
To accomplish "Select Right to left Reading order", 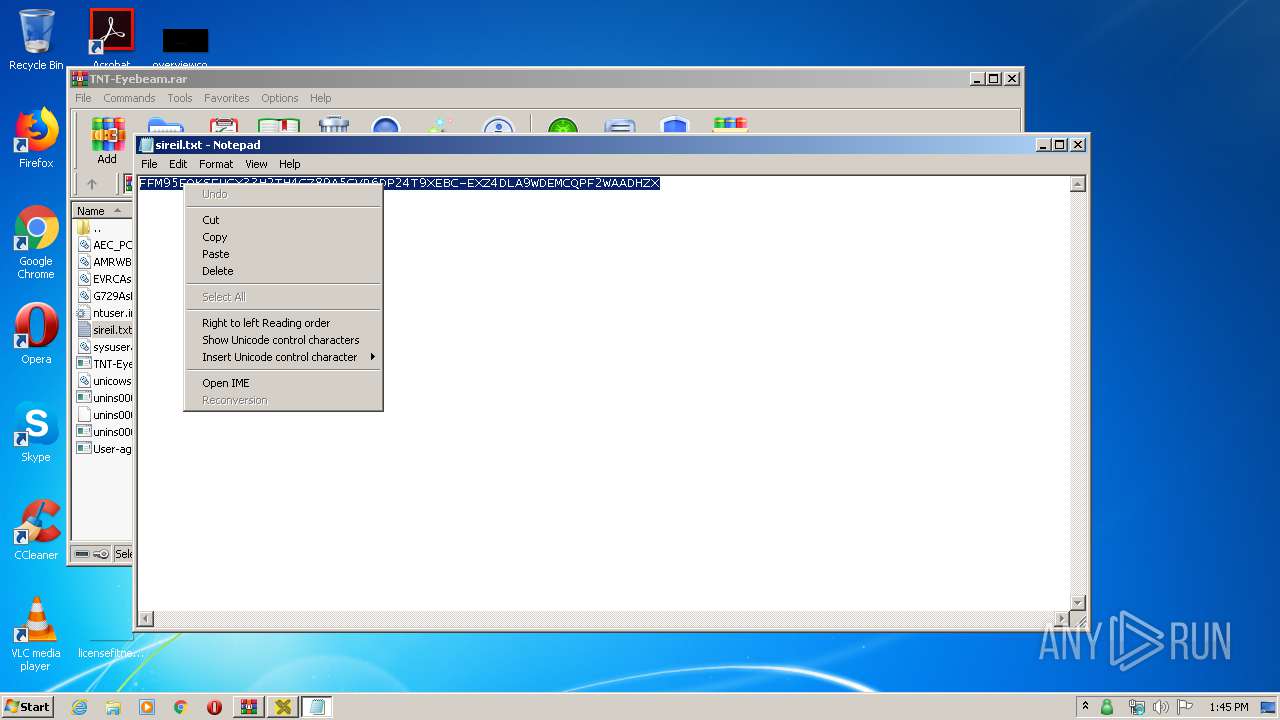I will coord(284,323).
